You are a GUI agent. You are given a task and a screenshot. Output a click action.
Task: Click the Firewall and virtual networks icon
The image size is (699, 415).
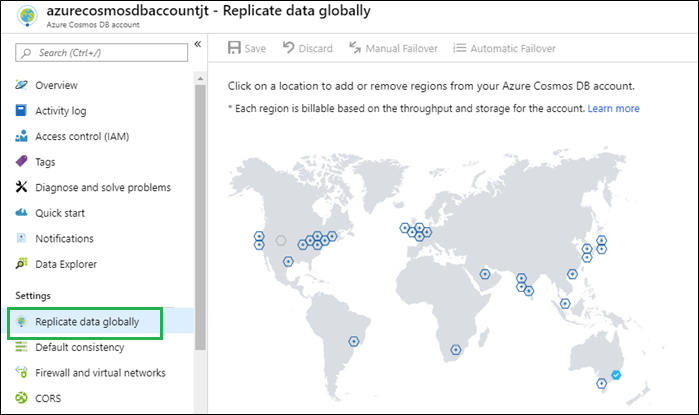click(21, 372)
